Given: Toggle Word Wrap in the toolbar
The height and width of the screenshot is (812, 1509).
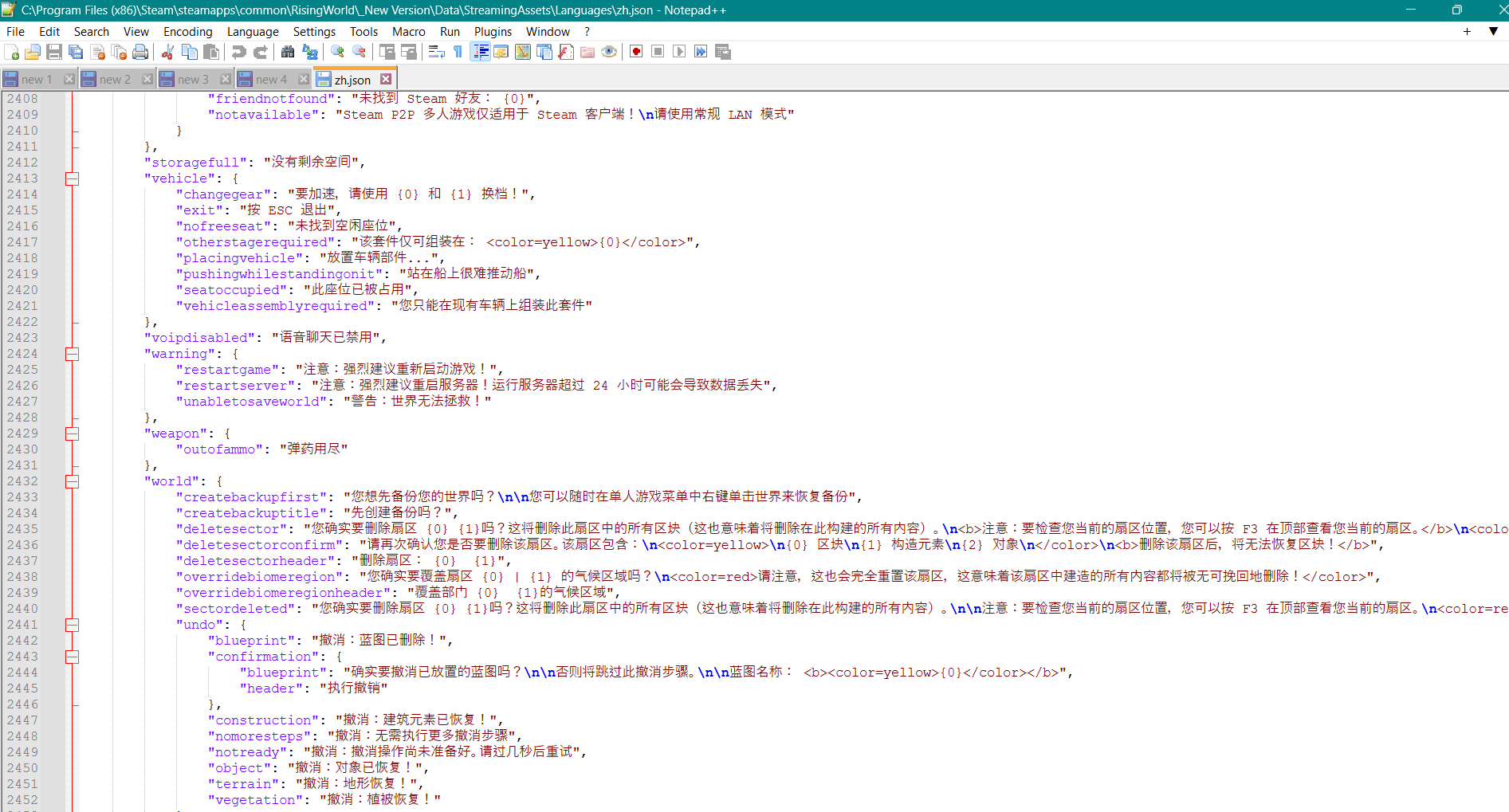Looking at the screenshot, I should [436, 52].
